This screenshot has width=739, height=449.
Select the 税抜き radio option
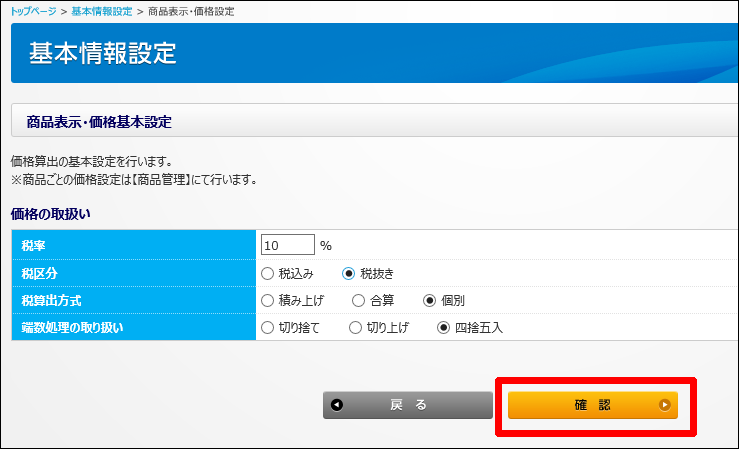349,273
